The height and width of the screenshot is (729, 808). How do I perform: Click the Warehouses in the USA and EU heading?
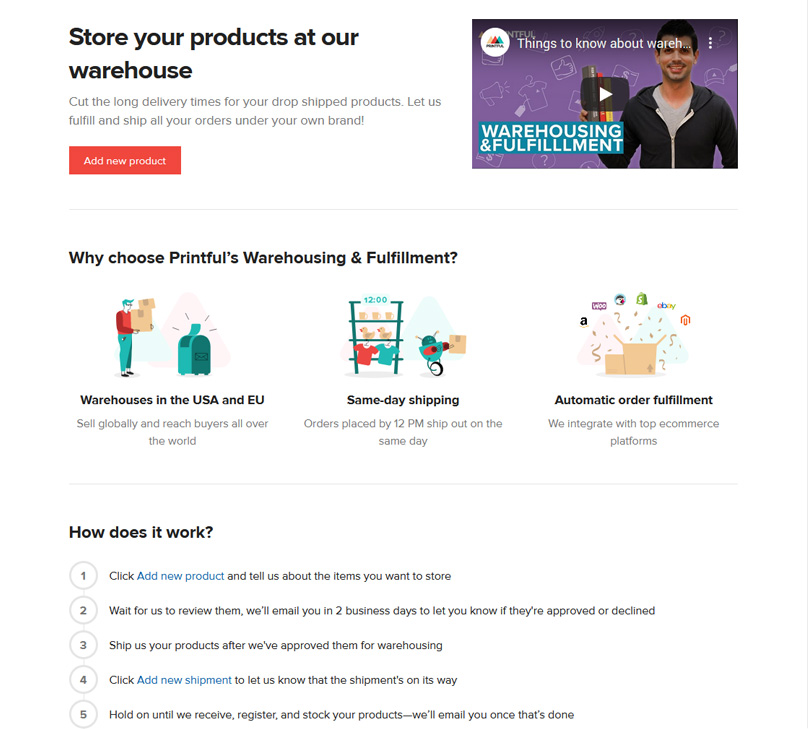tap(172, 400)
